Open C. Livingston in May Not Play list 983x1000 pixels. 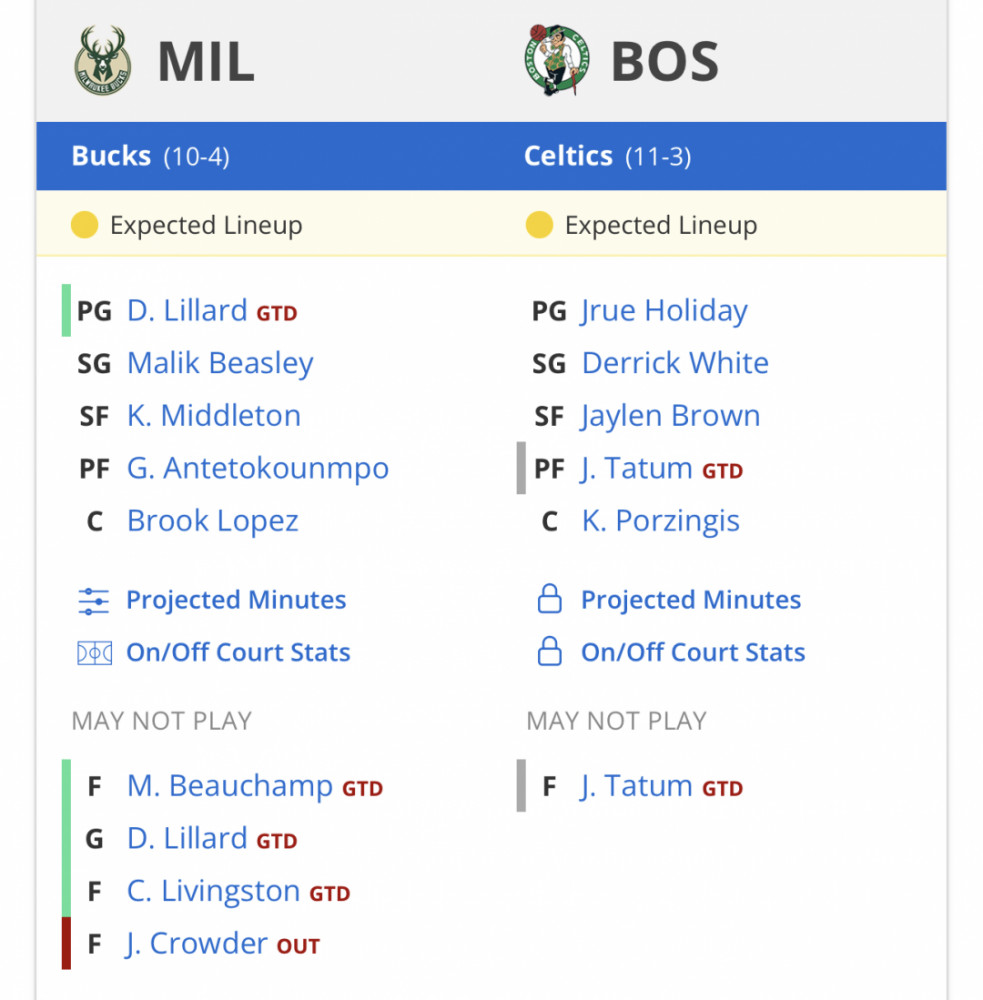pos(213,891)
